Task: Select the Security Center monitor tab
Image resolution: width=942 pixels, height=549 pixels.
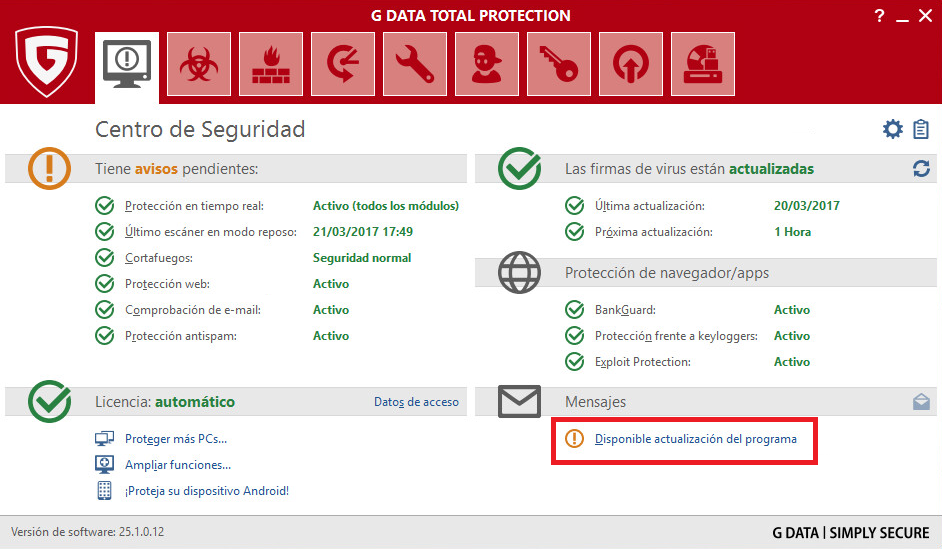Action: click(127, 65)
